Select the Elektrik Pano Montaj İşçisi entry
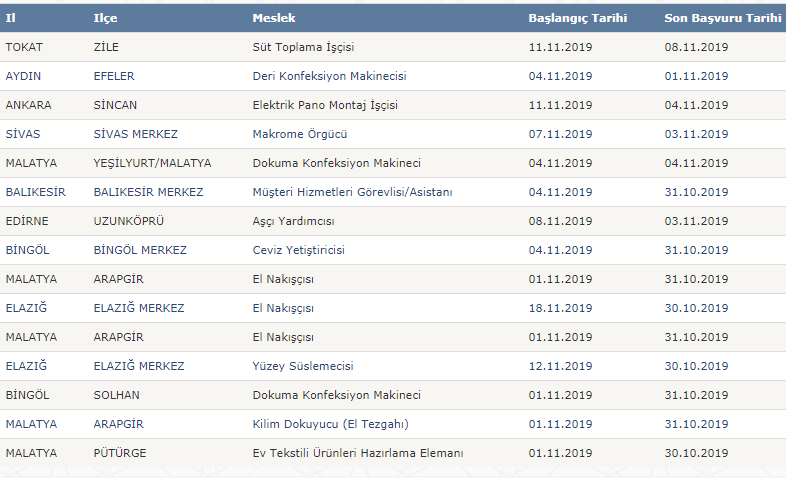 coord(325,105)
